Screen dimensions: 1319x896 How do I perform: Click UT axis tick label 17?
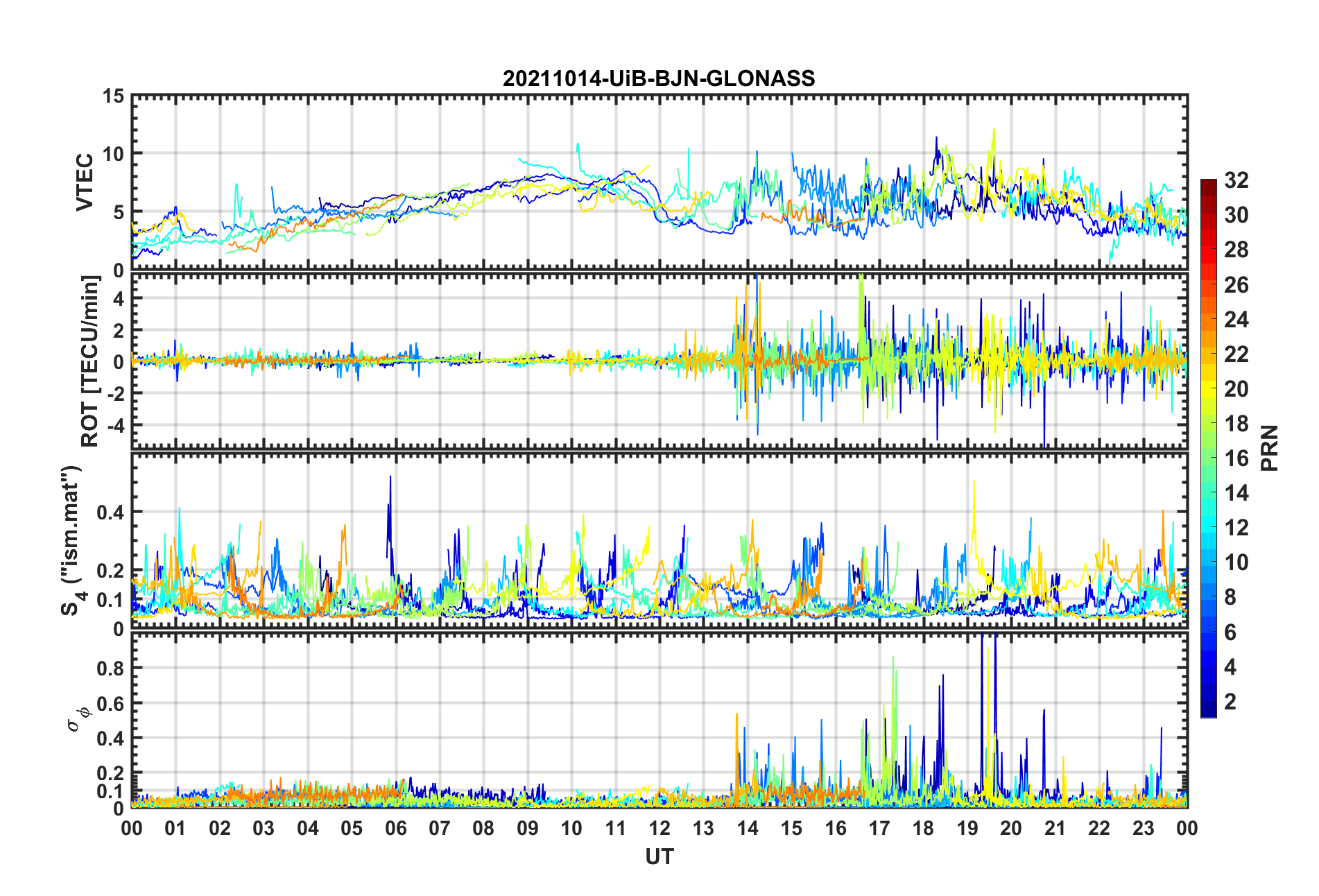tap(879, 829)
